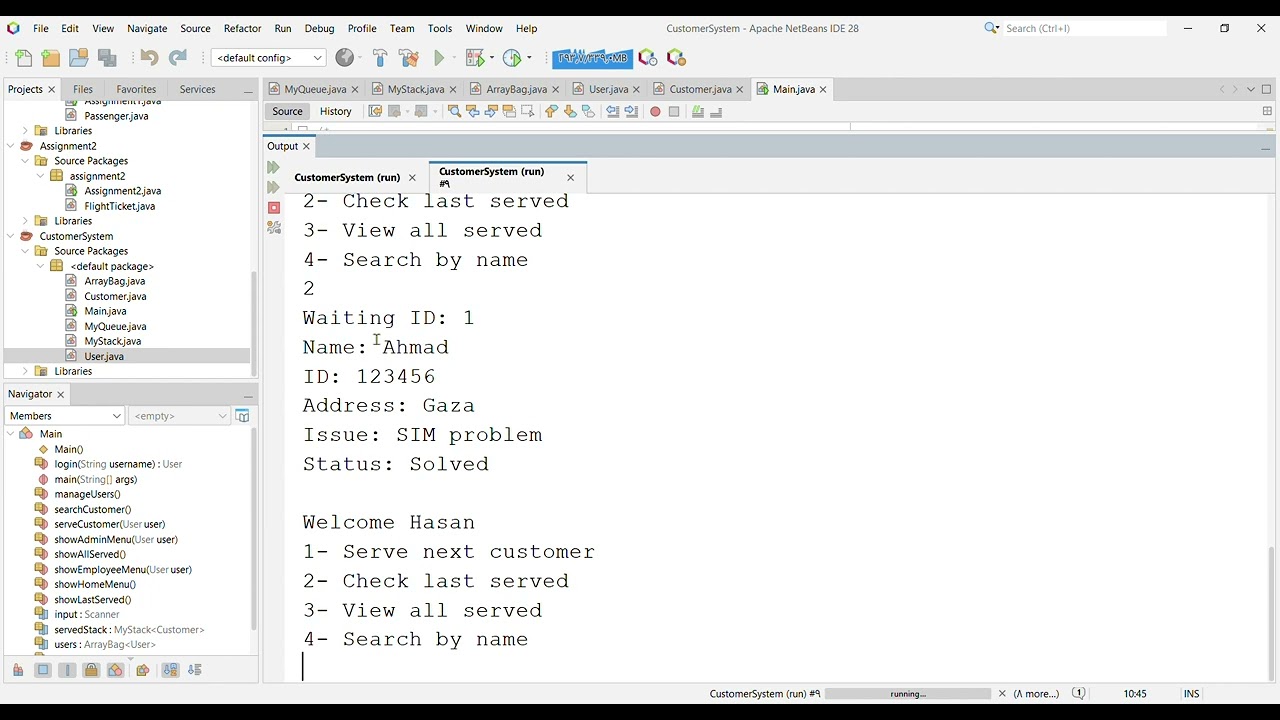Collapse the default package node
The width and height of the screenshot is (1280, 720).
[x=41, y=266]
